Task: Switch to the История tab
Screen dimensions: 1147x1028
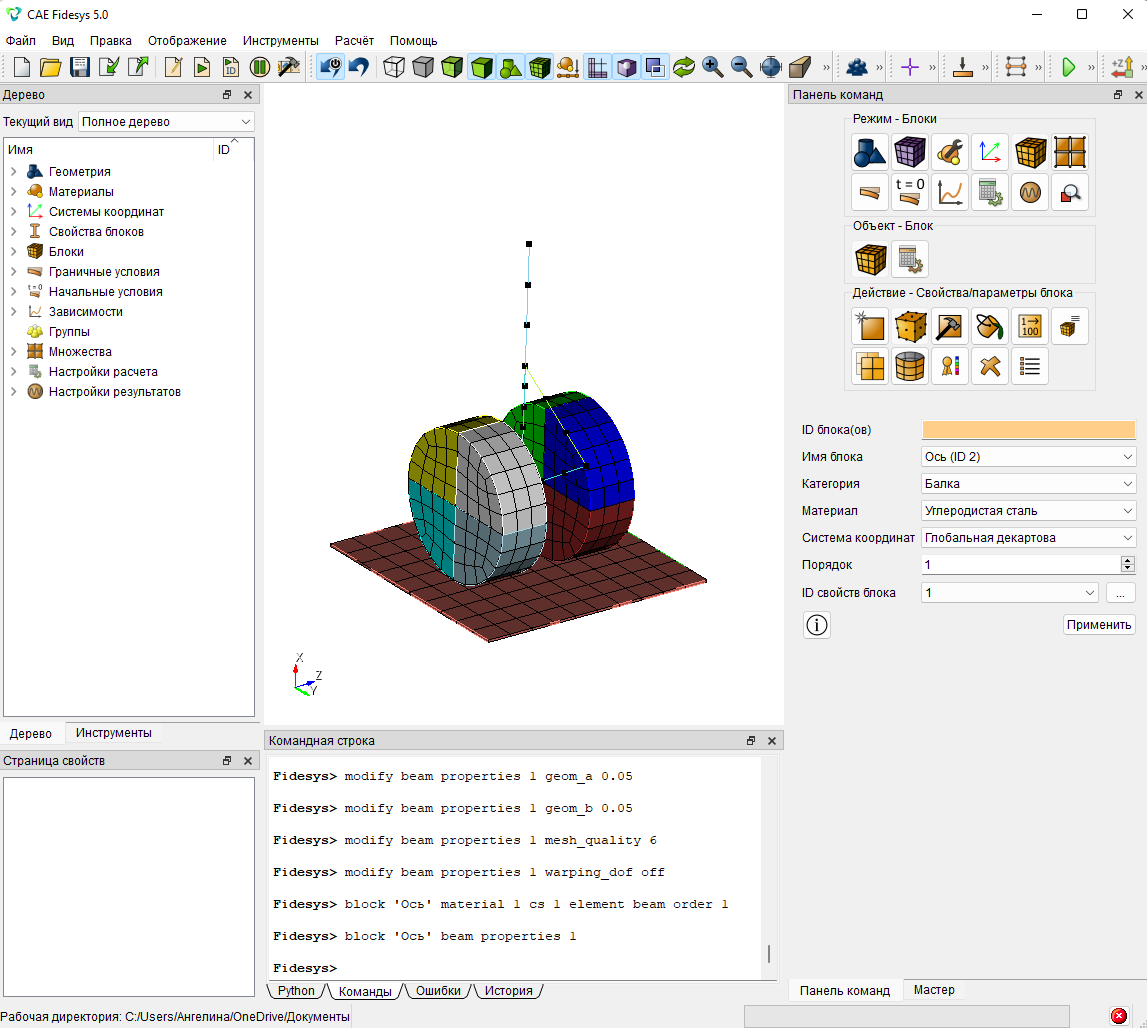Action: pos(508,991)
